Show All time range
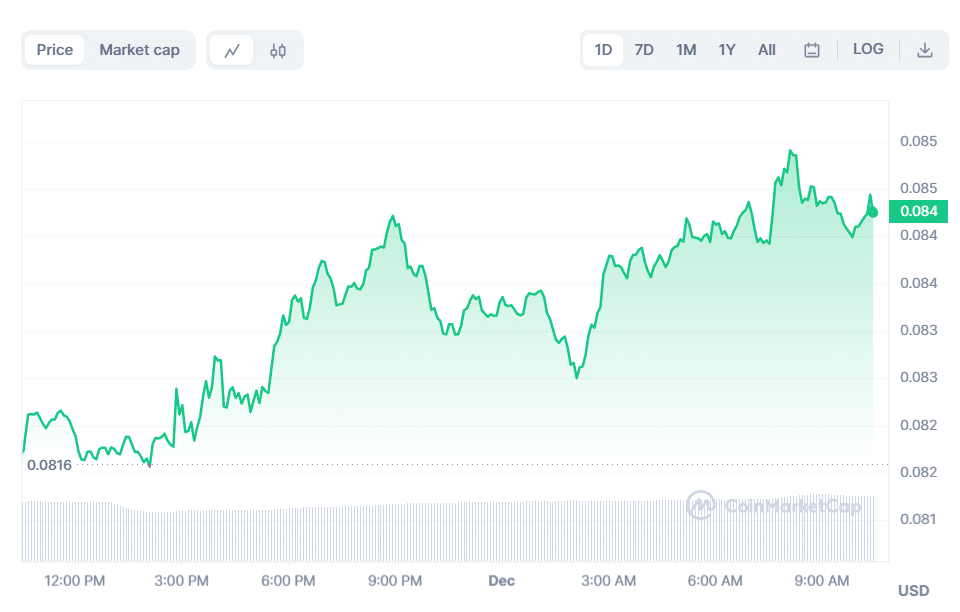Image resolution: width=960 pixels, height=612 pixels. click(767, 50)
